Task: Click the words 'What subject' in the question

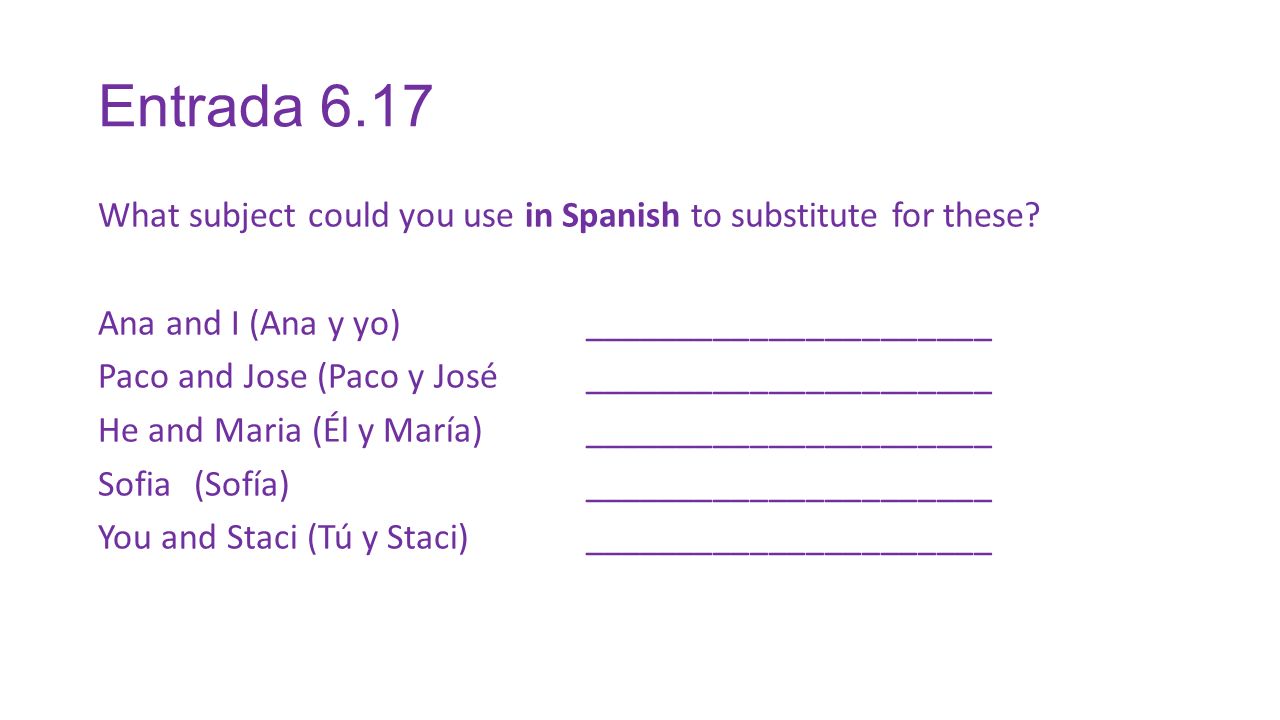Action: click(196, 216)
